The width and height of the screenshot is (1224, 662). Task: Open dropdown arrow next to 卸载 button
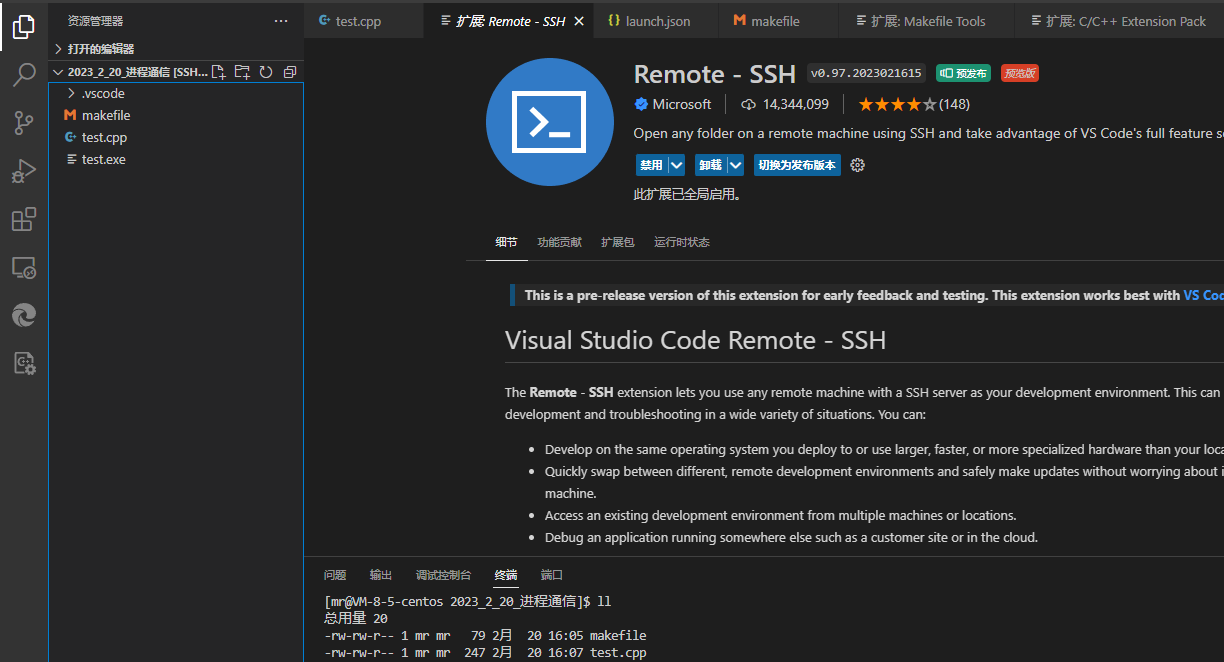[736, 165]
